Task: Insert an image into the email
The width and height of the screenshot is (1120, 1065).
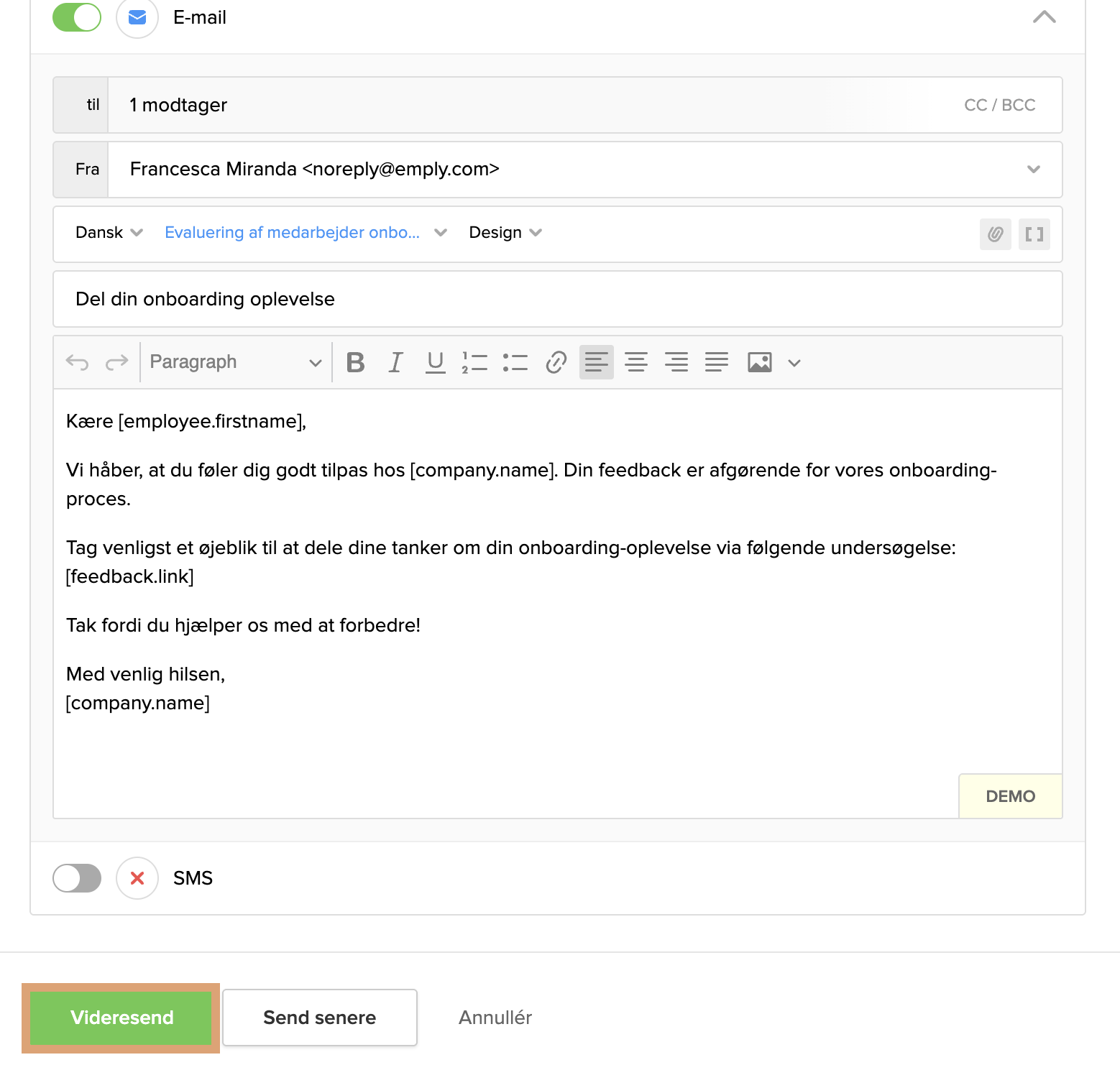Action: 759,362
